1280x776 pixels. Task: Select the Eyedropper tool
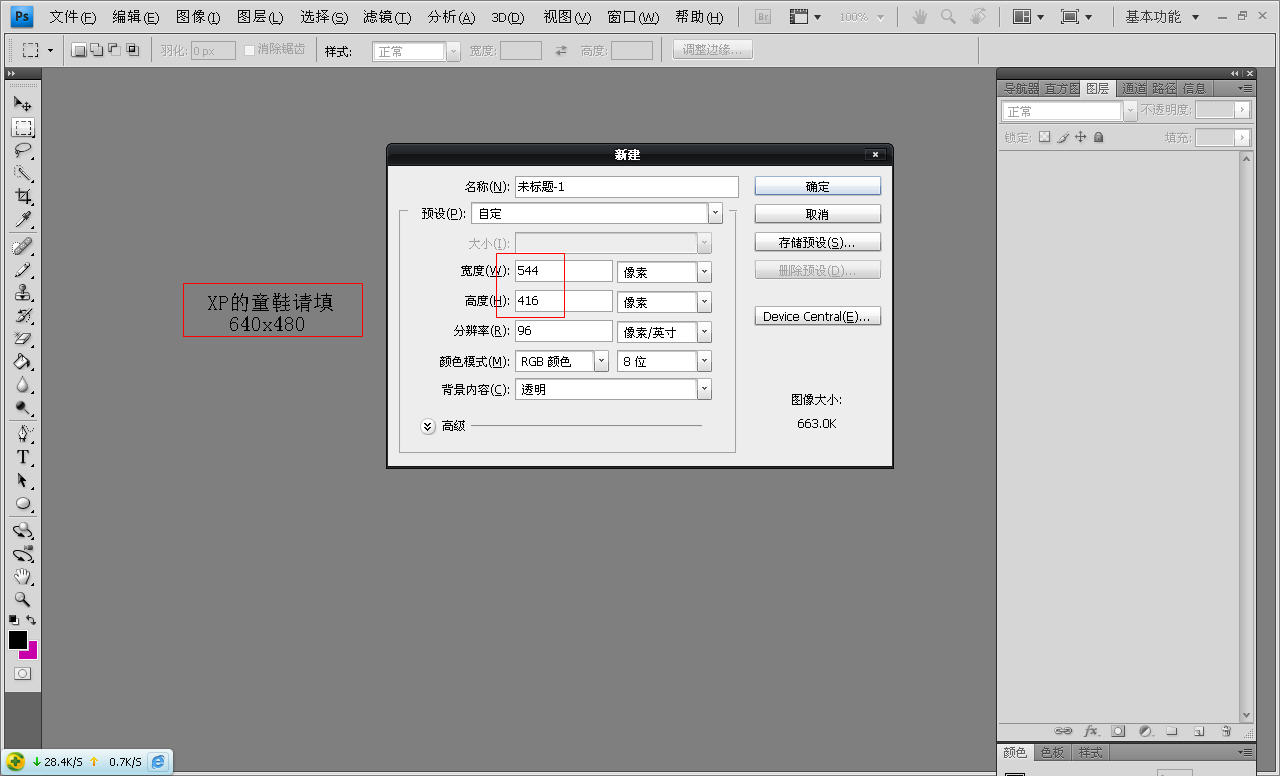point(23,220)
